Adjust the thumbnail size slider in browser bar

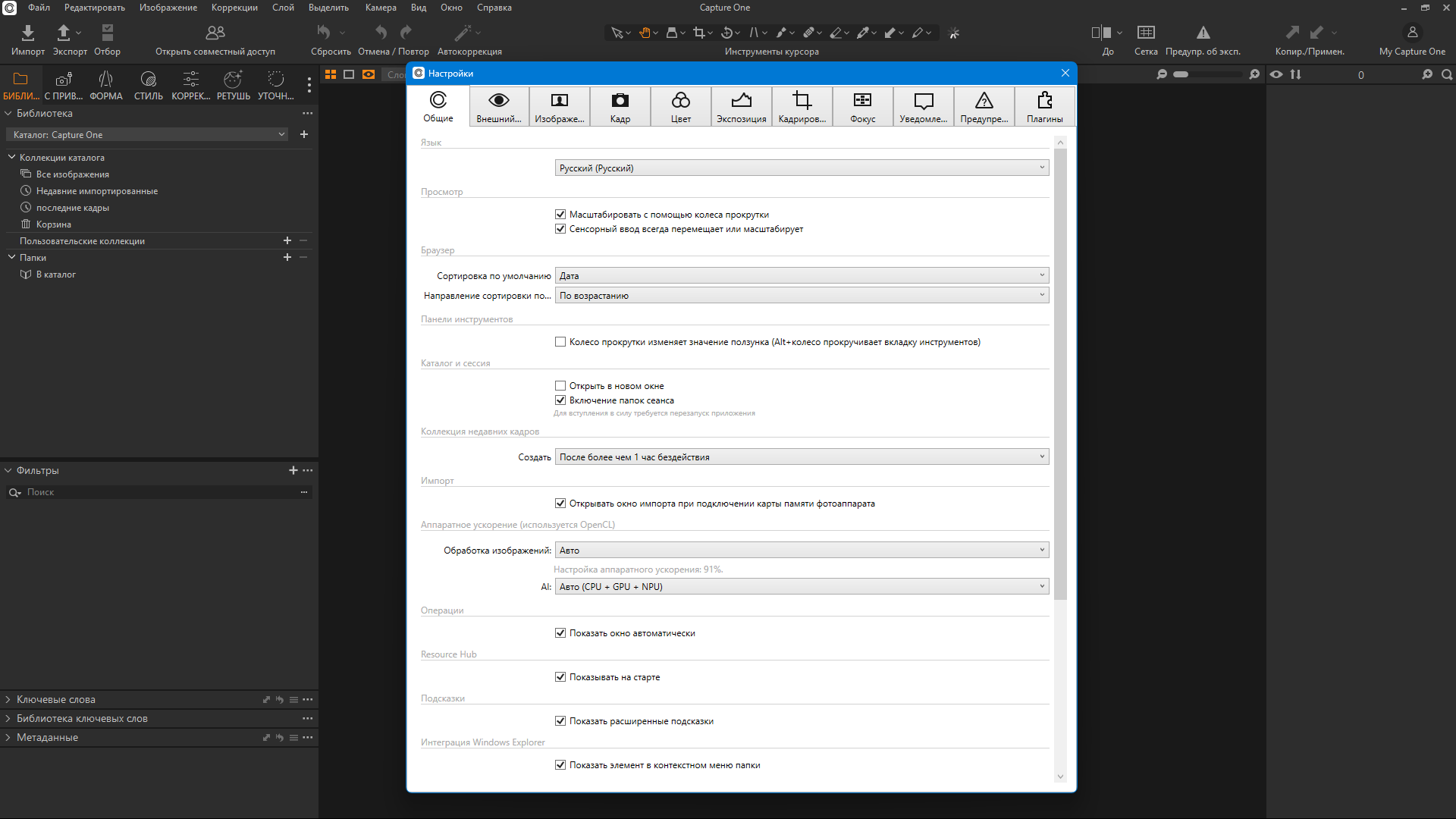(1207, 74)
